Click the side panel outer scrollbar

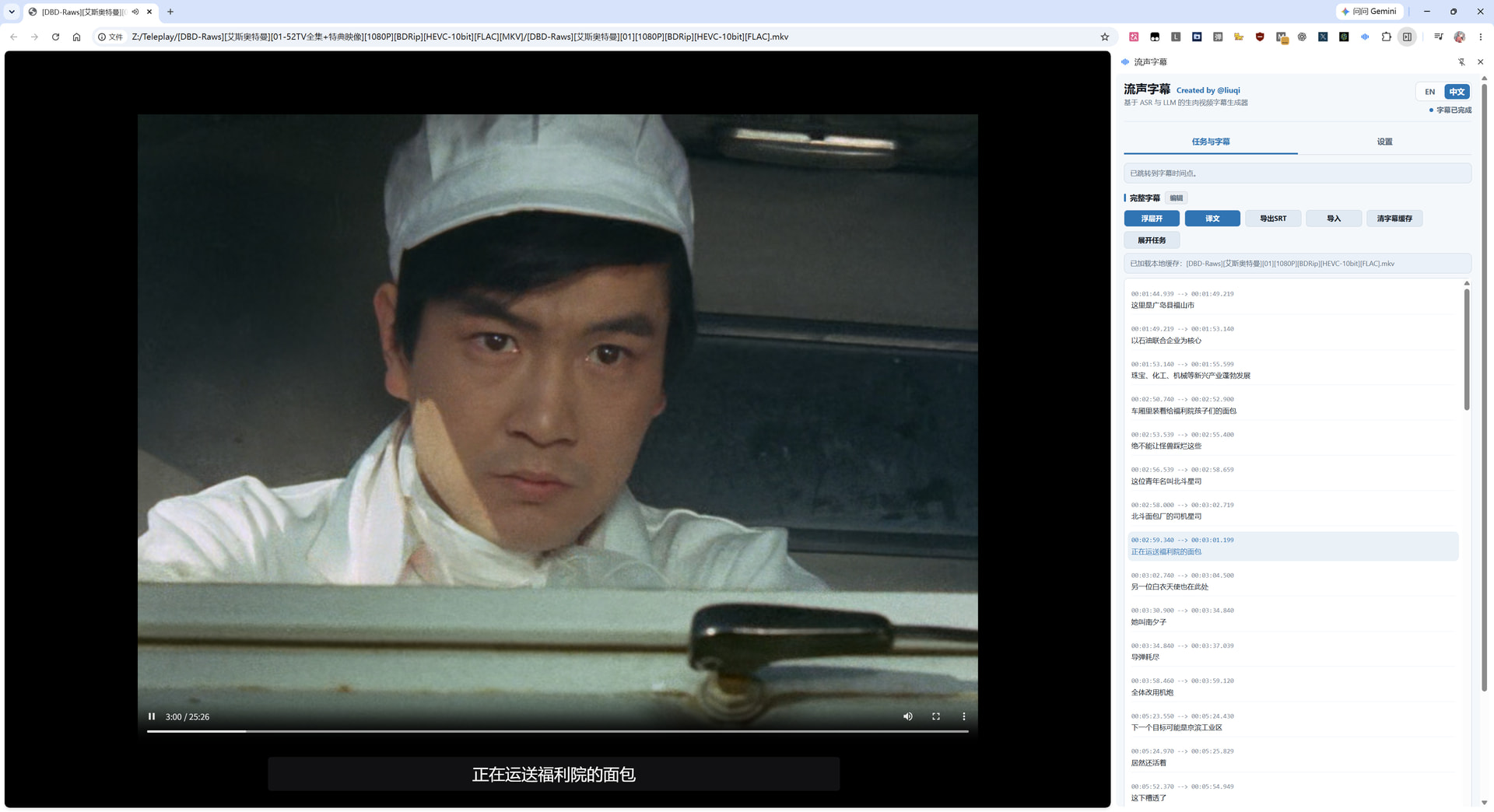click(1484, 387)
